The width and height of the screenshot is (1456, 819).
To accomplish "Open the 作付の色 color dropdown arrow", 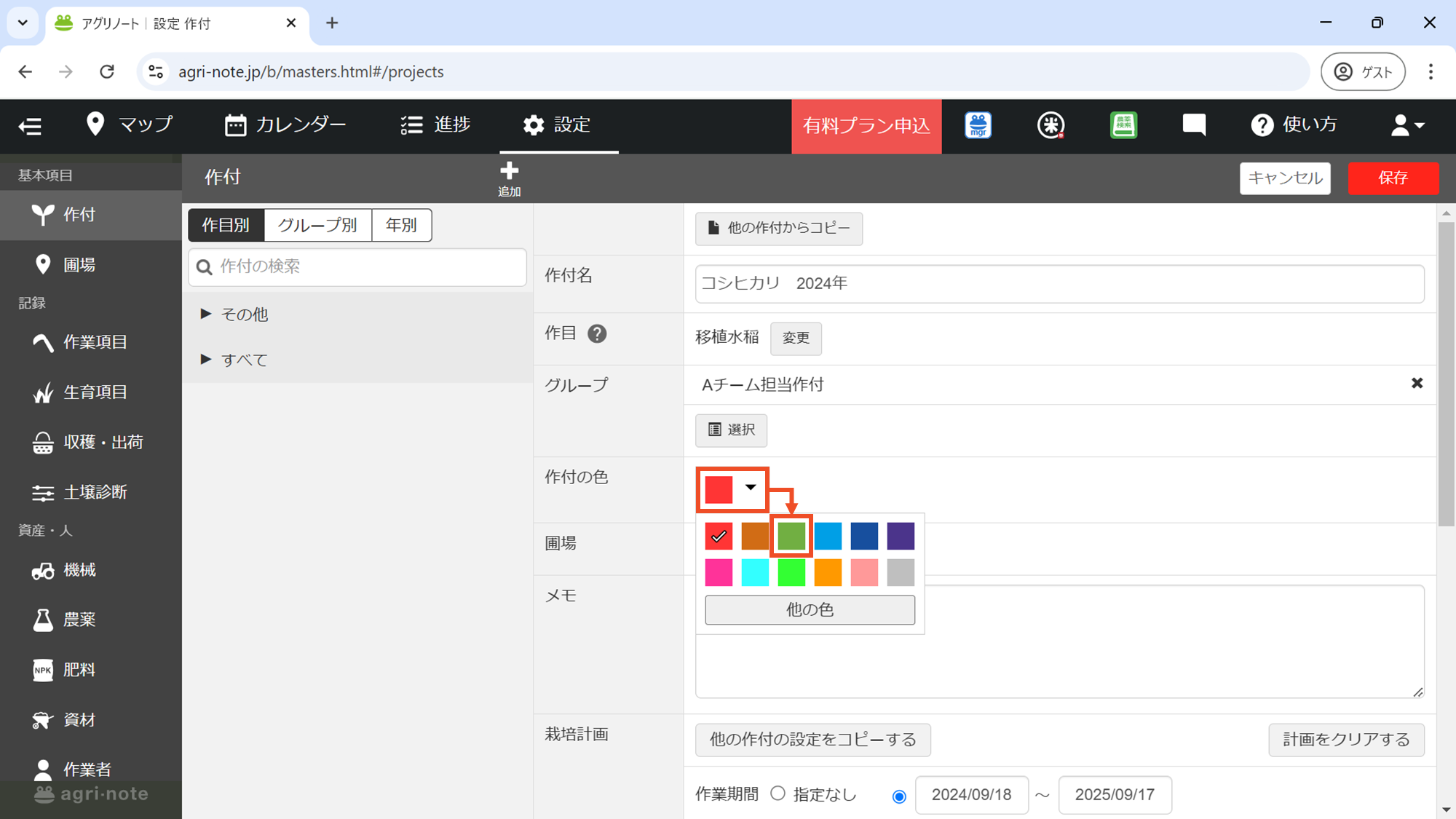I will 750,488.
